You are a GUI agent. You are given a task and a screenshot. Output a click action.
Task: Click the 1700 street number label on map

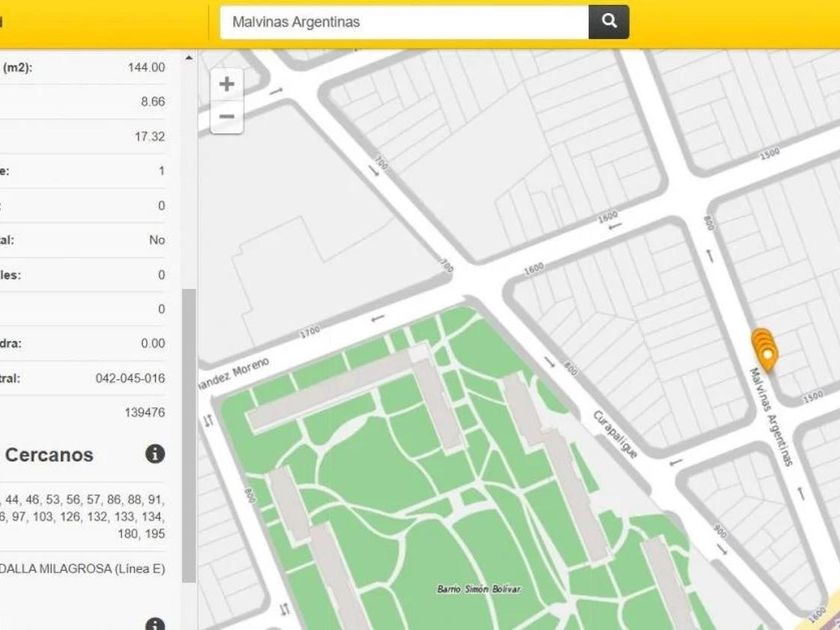(x=310, y=332)
